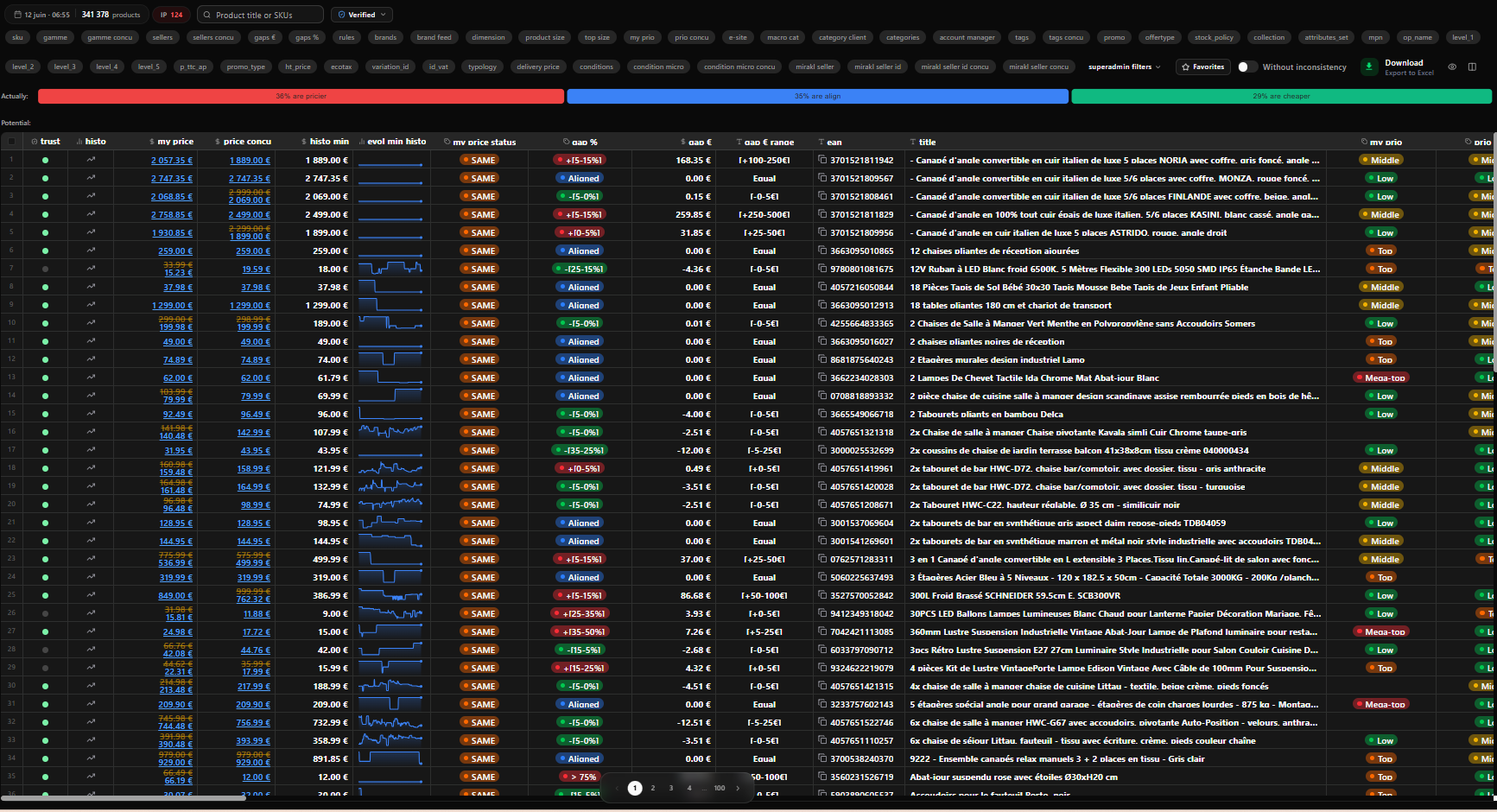This screenshot has width=1497, height=812.
Task: Click the green Download export icon
Action: [1369, 67]
